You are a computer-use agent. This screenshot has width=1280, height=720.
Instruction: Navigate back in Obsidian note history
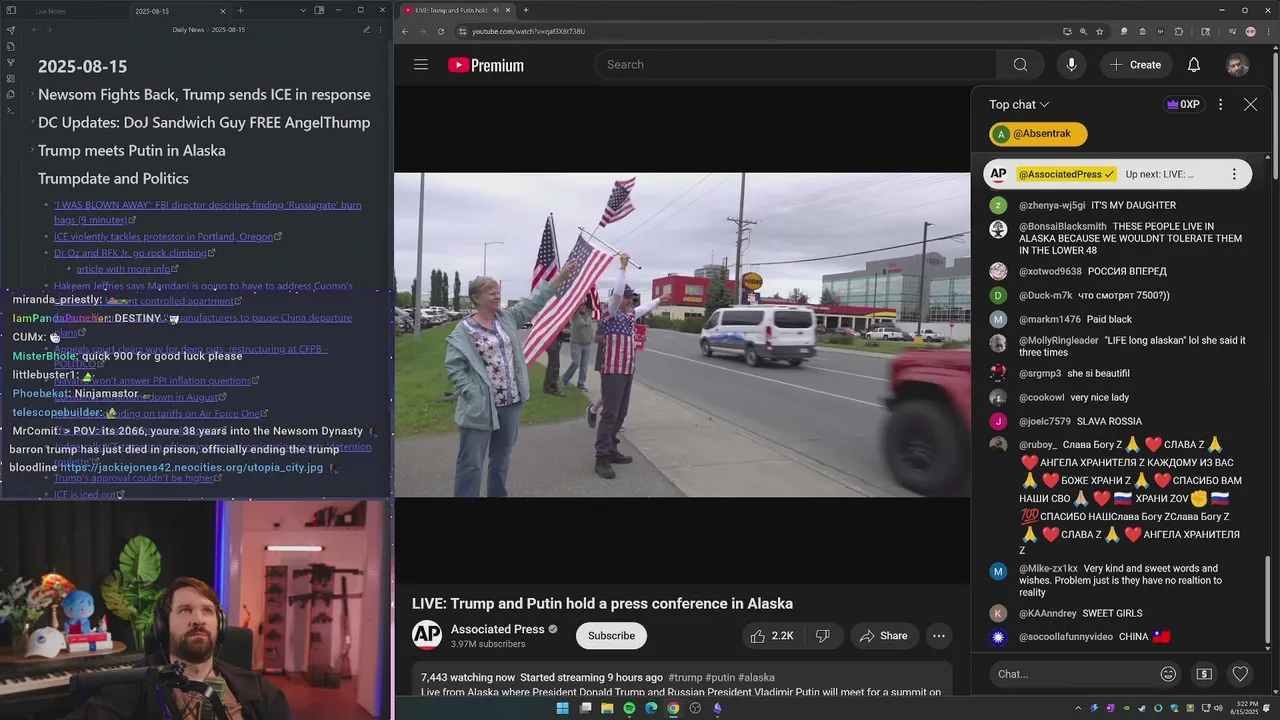(x=34, y=30)
